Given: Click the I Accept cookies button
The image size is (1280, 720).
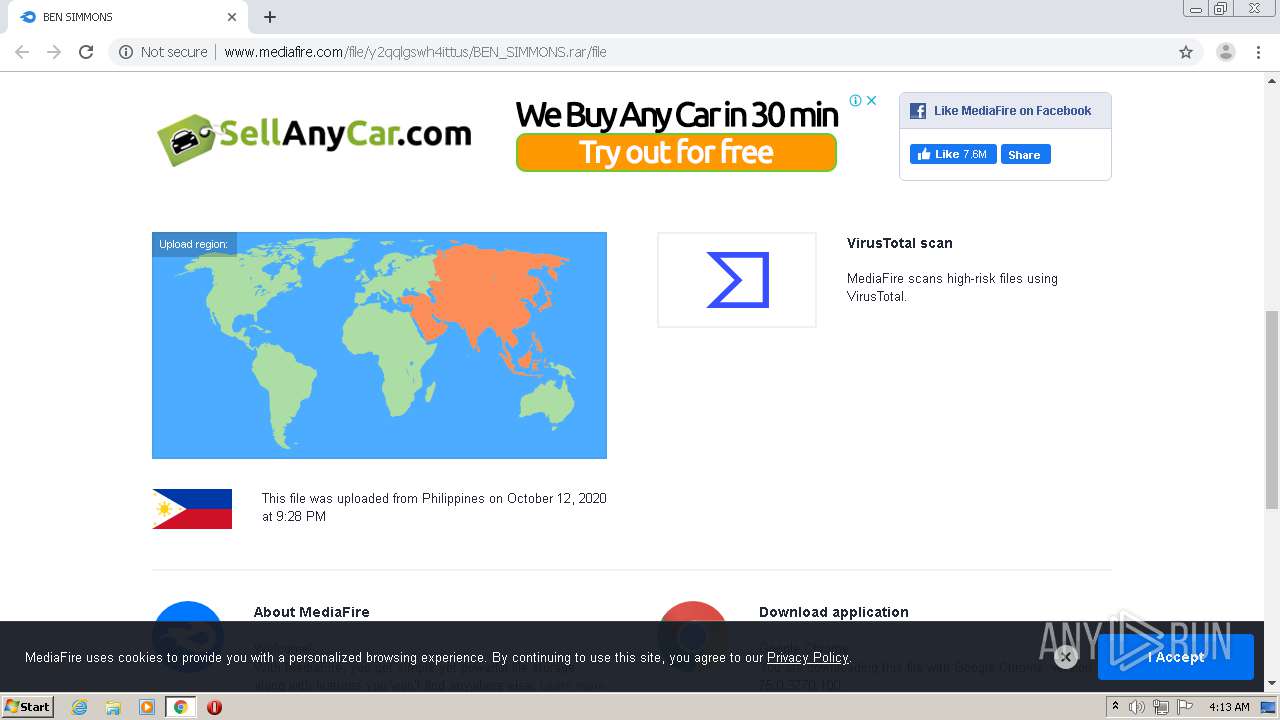Looking at the screenshot, I should coord(1176,657).
